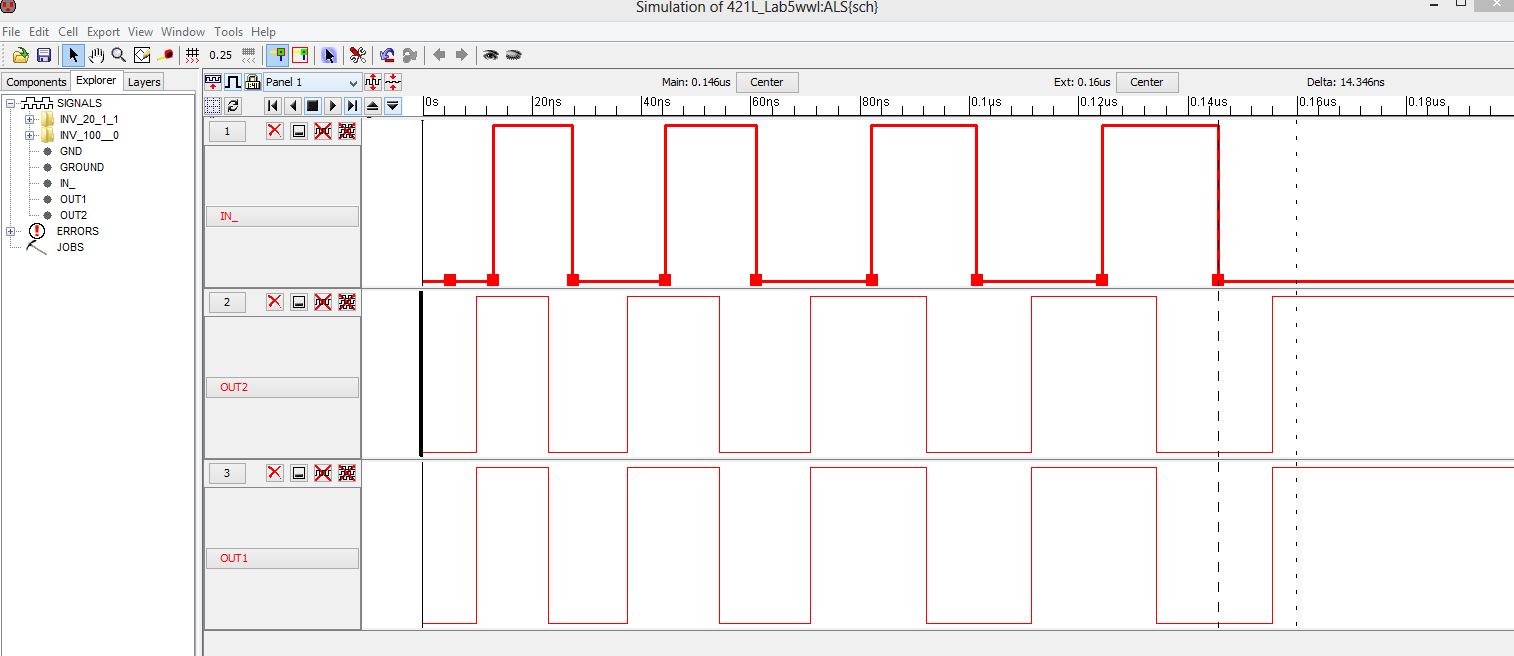Collapse the SIGNALS tree node
1514x656 pixels.
[10, 103]
